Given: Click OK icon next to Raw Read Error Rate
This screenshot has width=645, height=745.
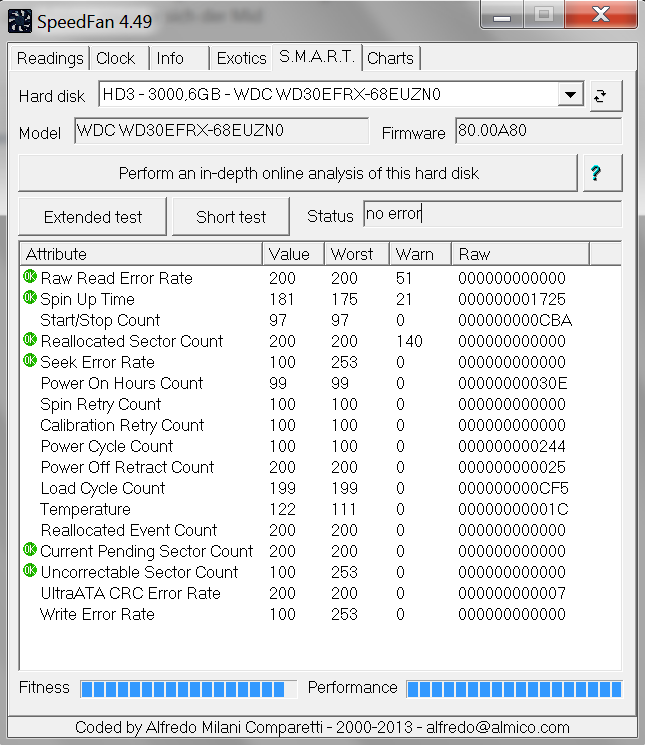Looking at the screenshot, I should (x=30, y=277).
